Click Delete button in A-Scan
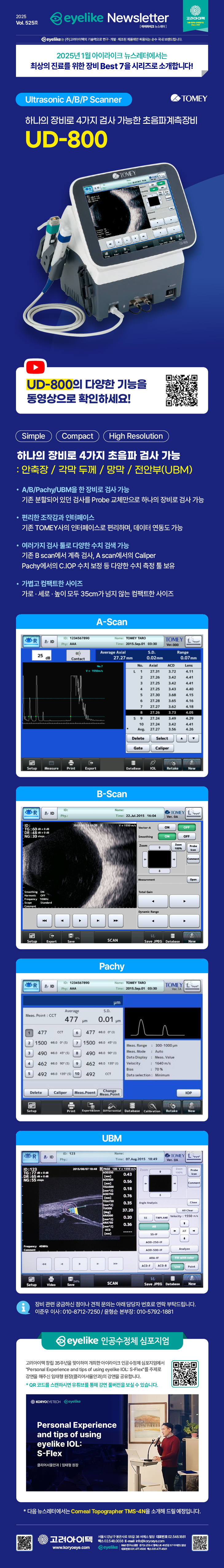224x1568 pixels. (138, 738)
